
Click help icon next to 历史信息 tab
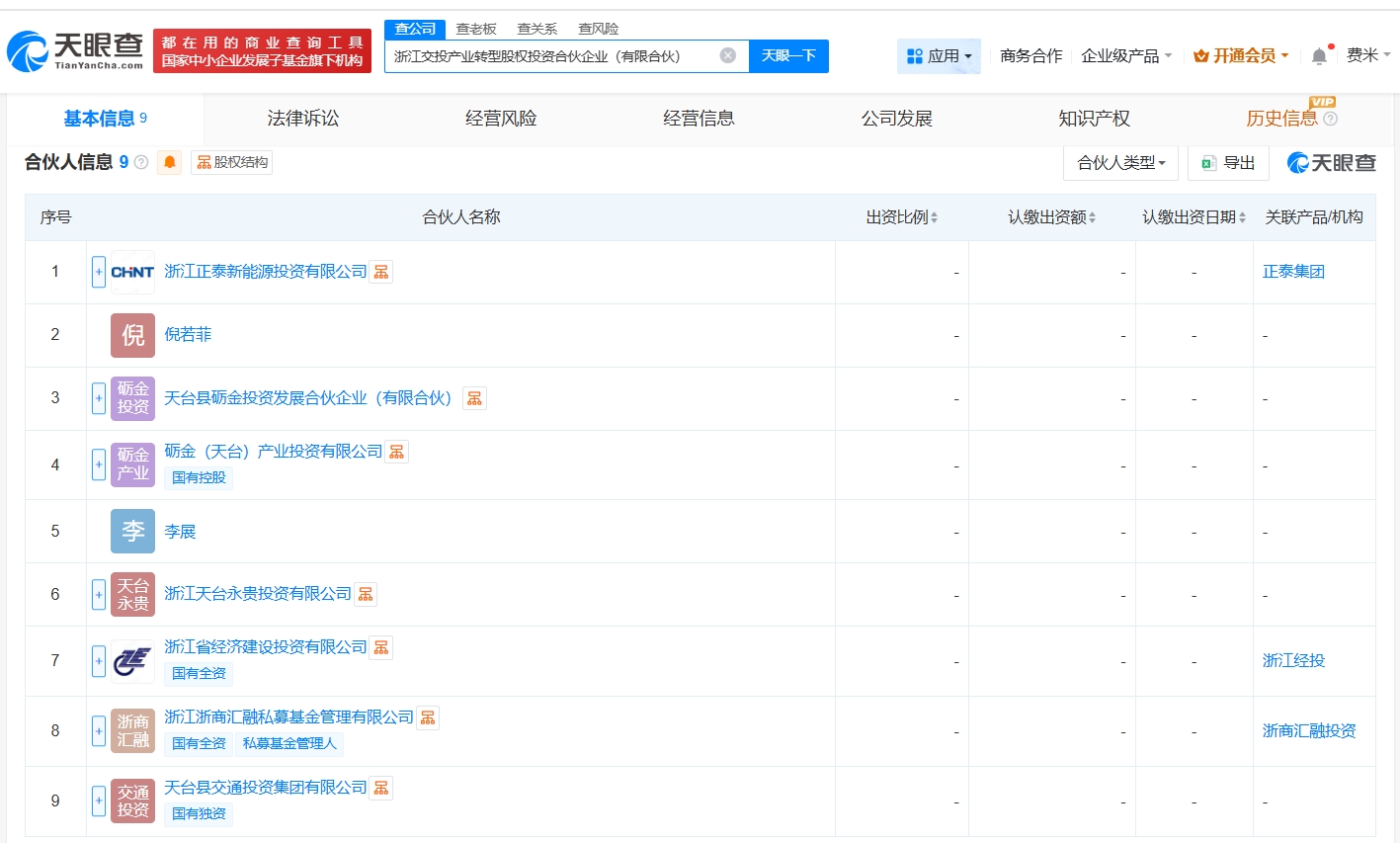1330,119
